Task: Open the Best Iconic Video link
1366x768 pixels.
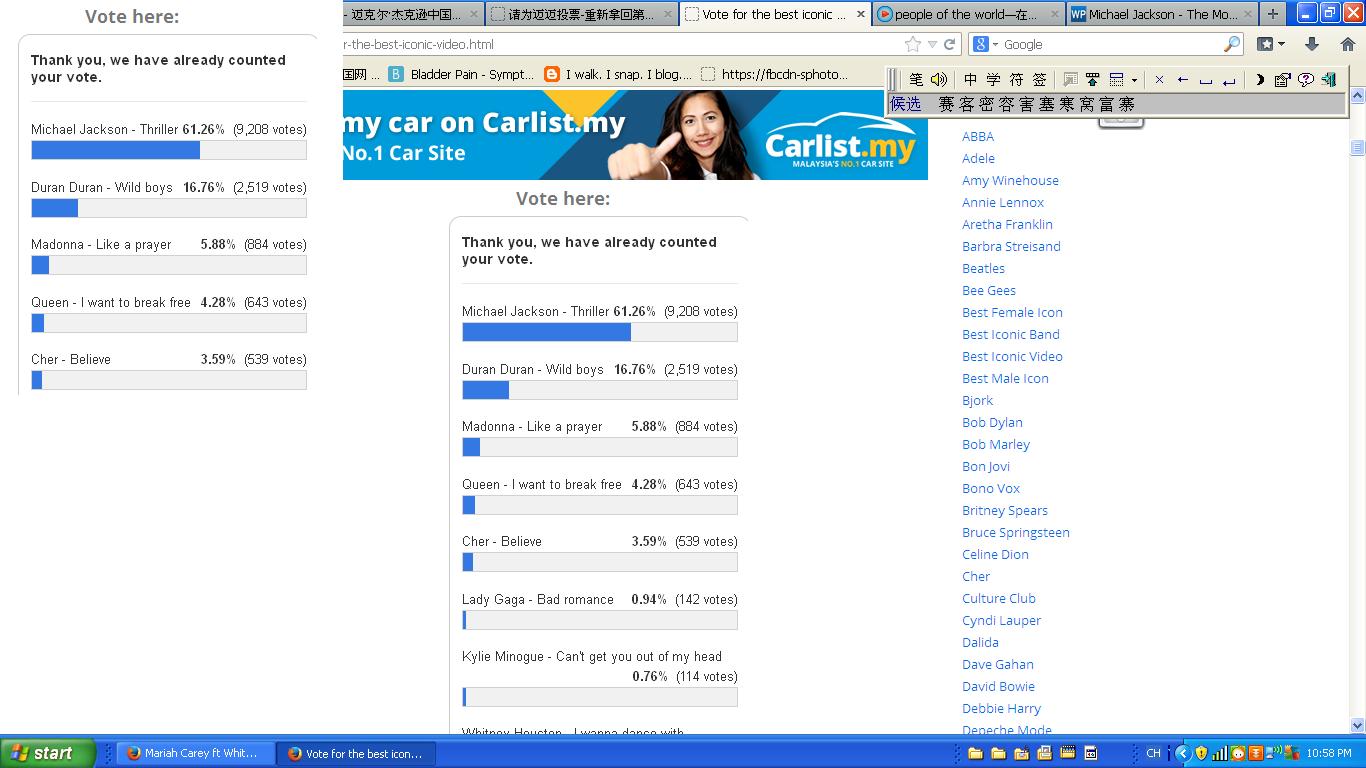Action: pos(1012,356)
